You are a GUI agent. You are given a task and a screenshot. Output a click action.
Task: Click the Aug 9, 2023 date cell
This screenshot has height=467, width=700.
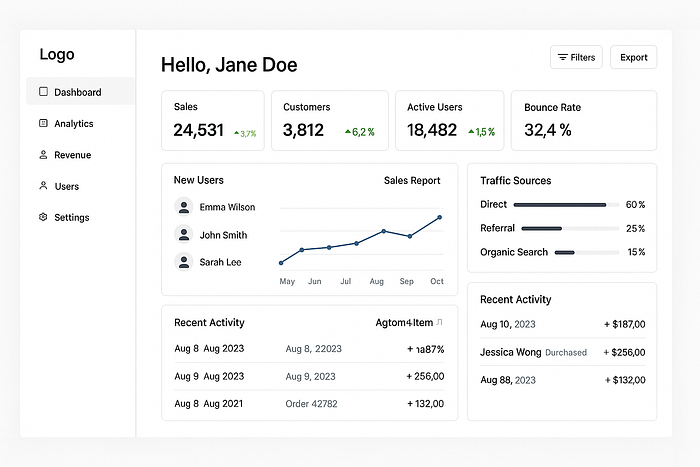pyautogui.click(x=310, y=376)
